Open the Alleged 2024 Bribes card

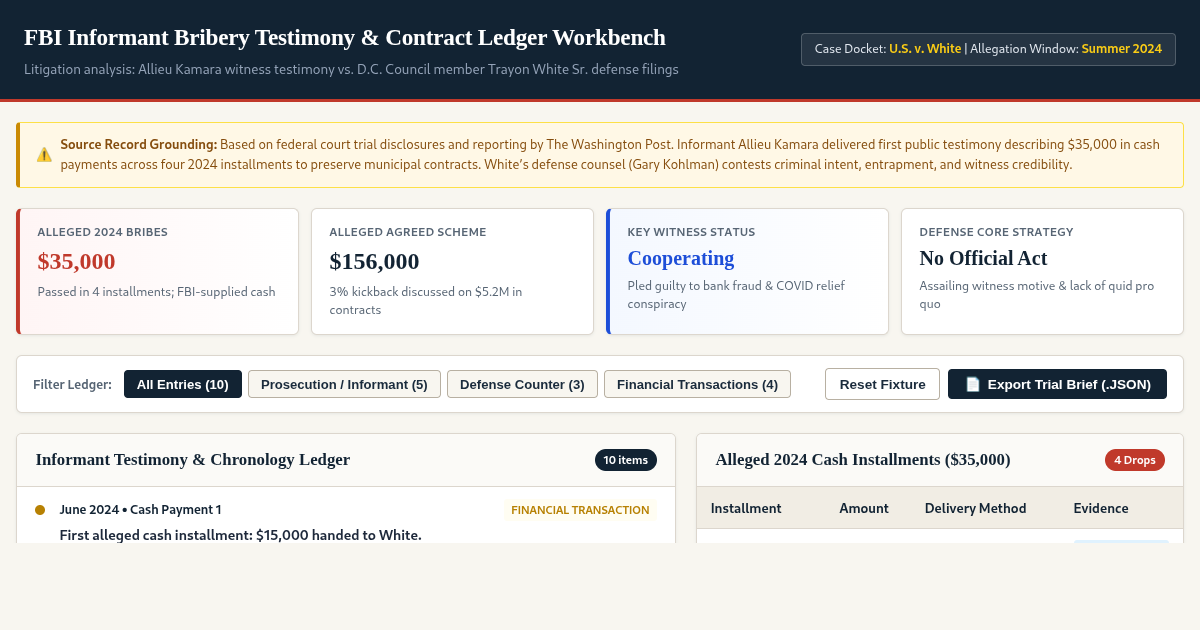click(157, 271)
